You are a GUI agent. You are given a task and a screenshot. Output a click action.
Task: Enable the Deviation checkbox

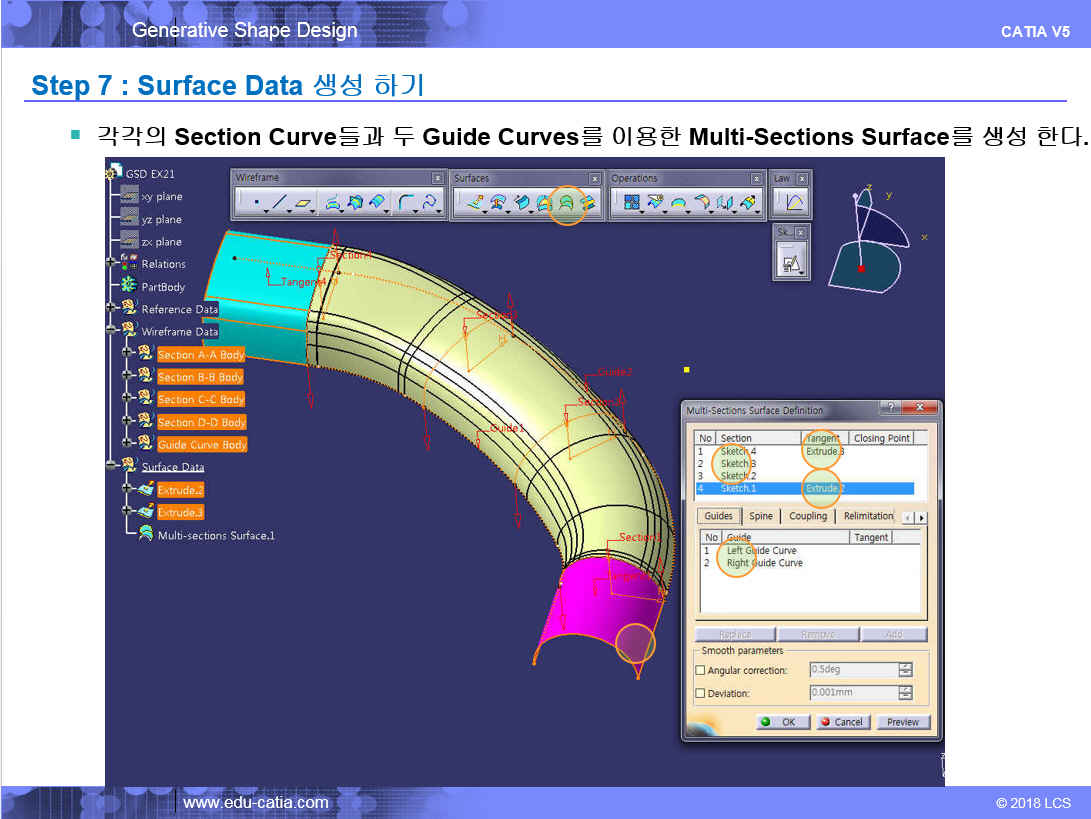pyautogui.click(x=700, y=693)
